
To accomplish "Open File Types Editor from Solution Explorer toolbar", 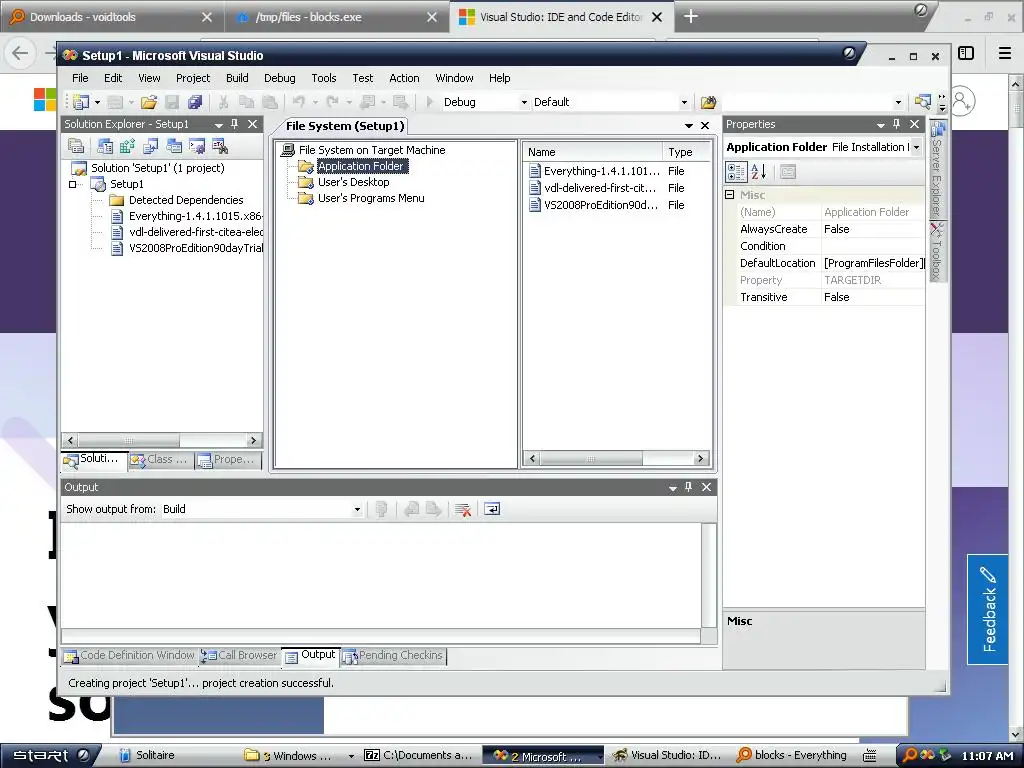I will (150, 146).
